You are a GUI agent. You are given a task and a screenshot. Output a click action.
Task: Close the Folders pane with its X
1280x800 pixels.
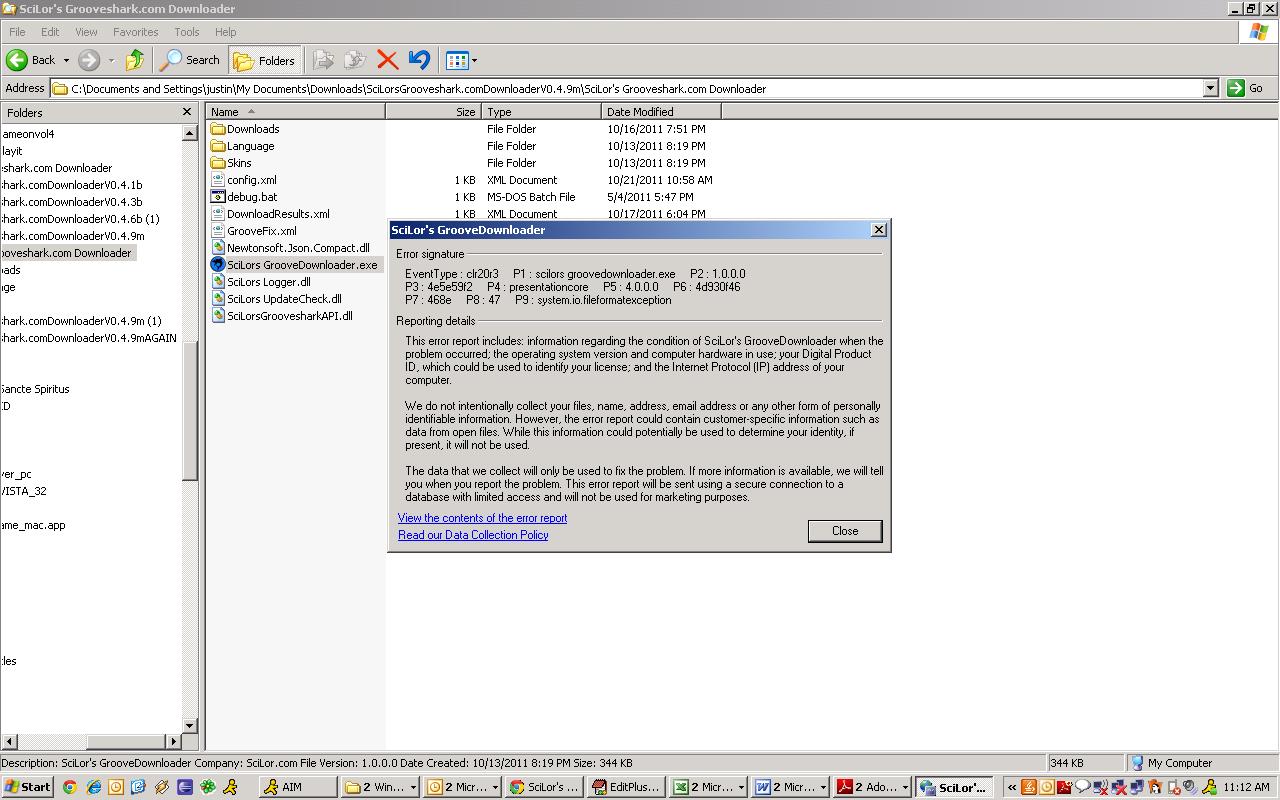click(187, 112)
